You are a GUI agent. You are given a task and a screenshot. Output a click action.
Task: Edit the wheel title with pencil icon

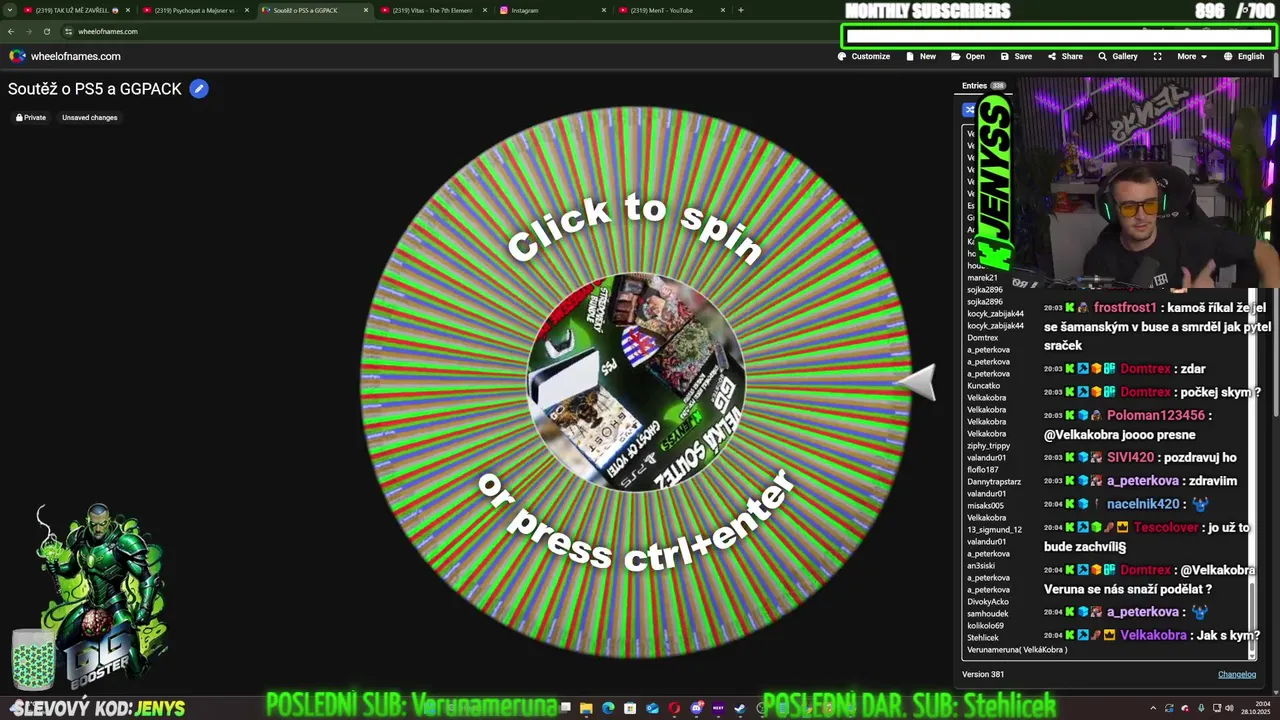[x=199, y=89]
